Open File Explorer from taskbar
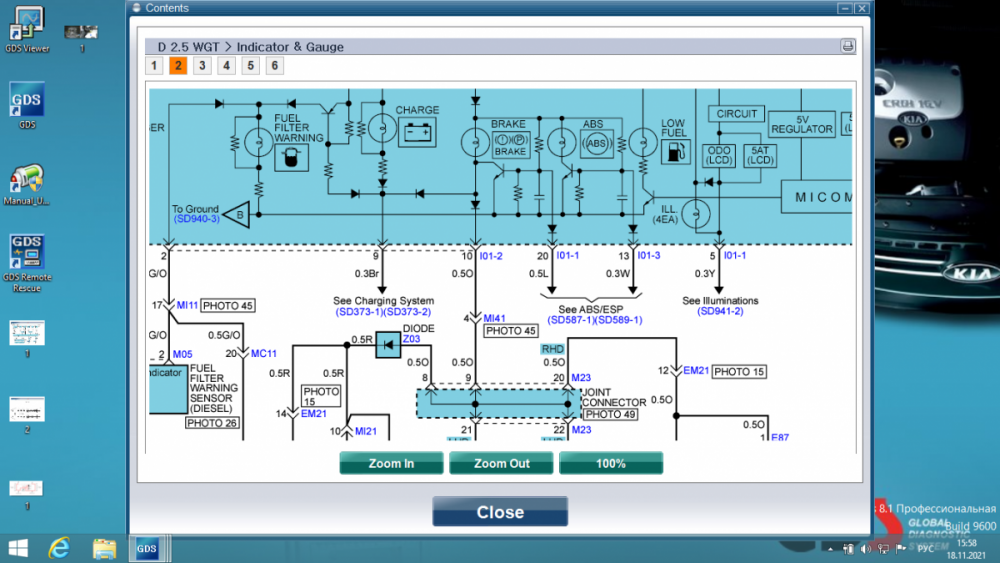Viewport: 1000px width, 563px height. (x=104, y=548)
